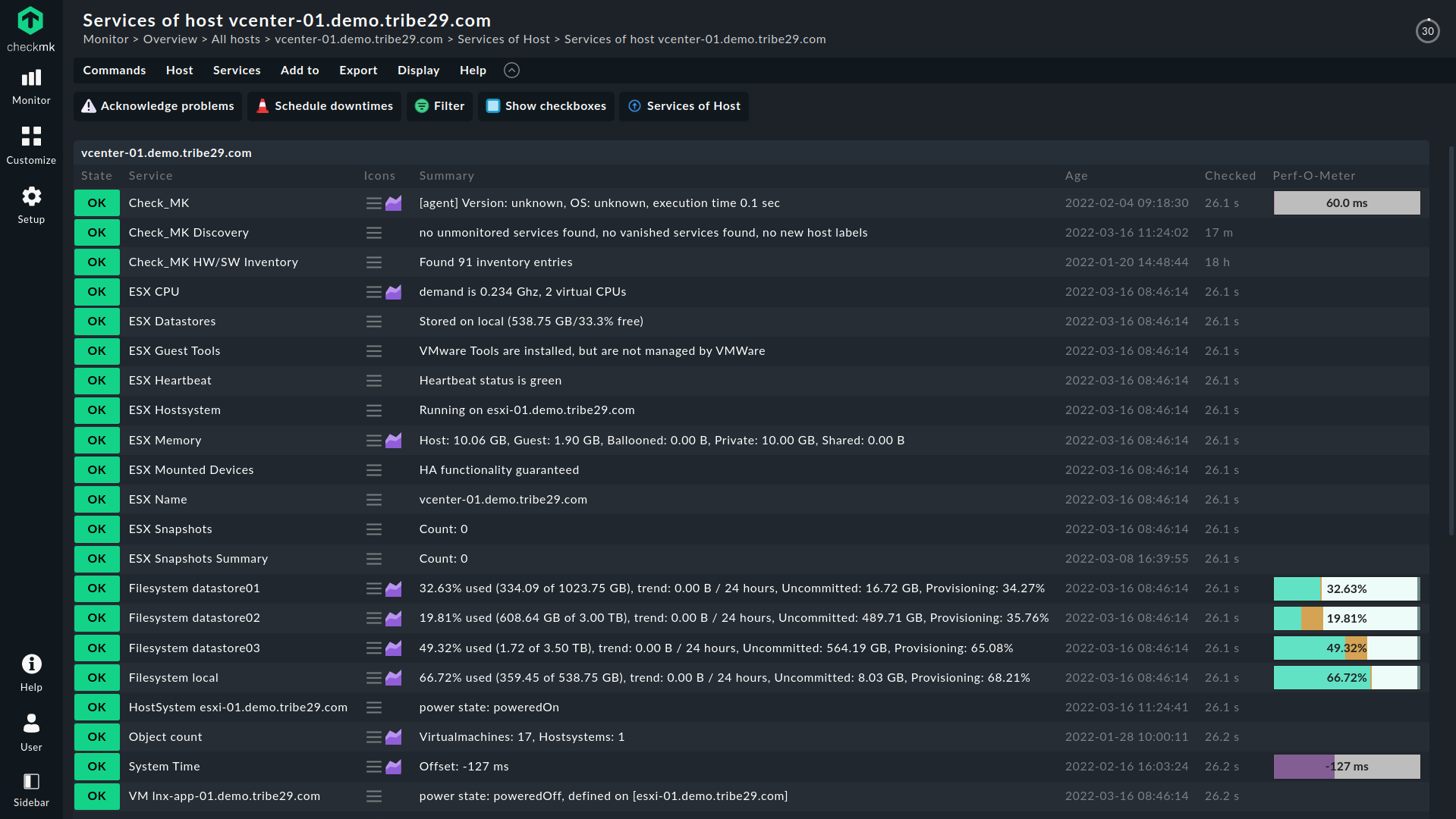Open the Filter panel

(439, 106)
